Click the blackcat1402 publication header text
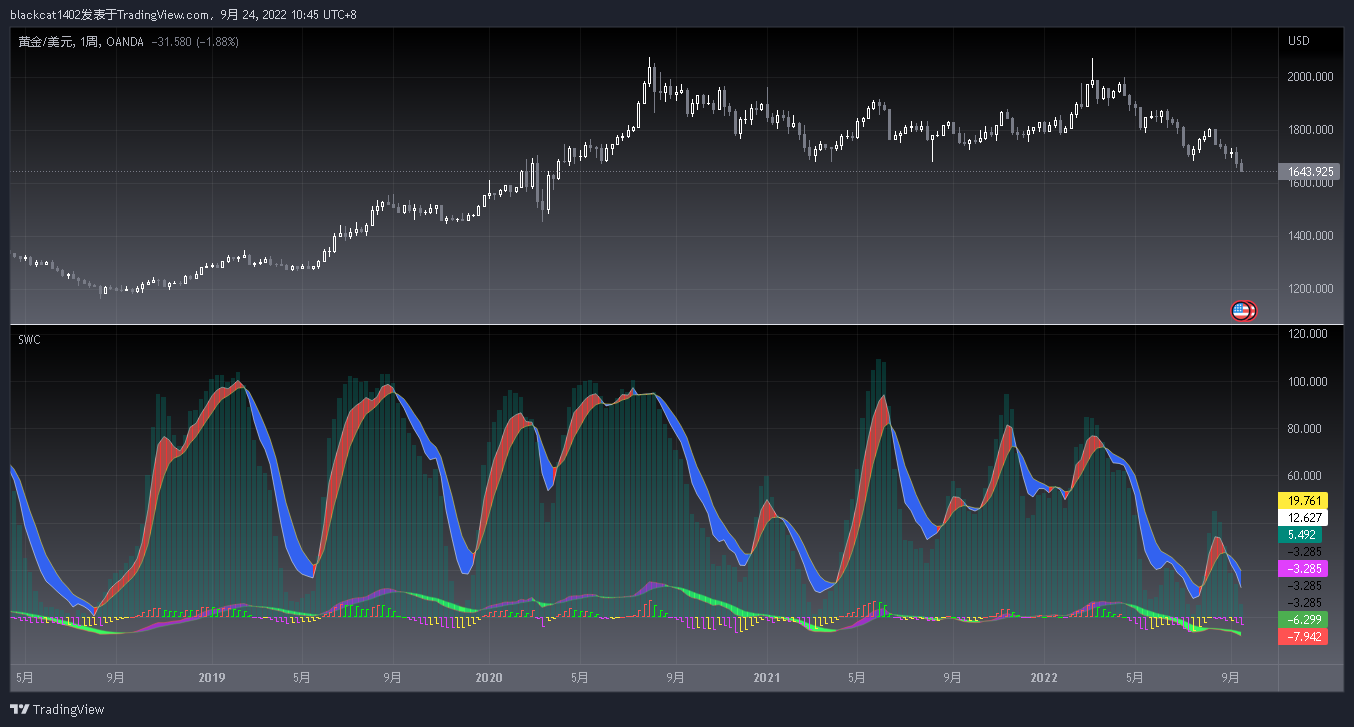The image size is (1354, 727). pyautogui.click(x=185, y=15)
